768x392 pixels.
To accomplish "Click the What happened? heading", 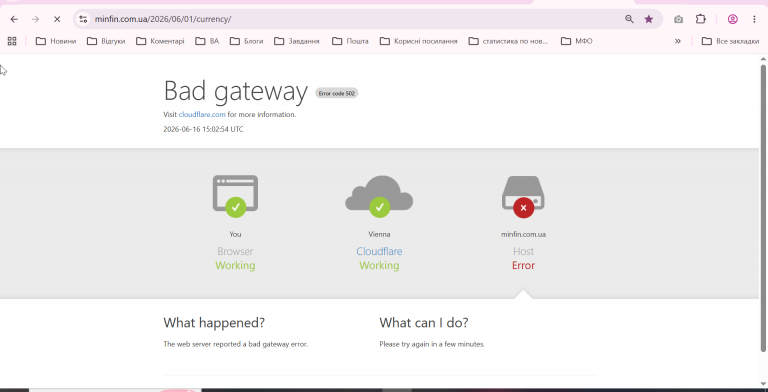I will [214, 323].
